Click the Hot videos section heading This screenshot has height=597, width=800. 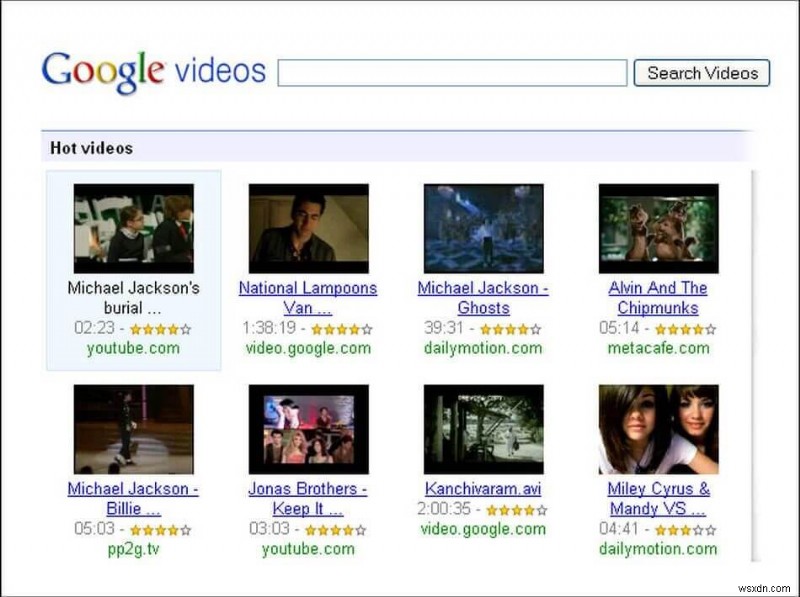pyautogui.click(x=91, y=148)
